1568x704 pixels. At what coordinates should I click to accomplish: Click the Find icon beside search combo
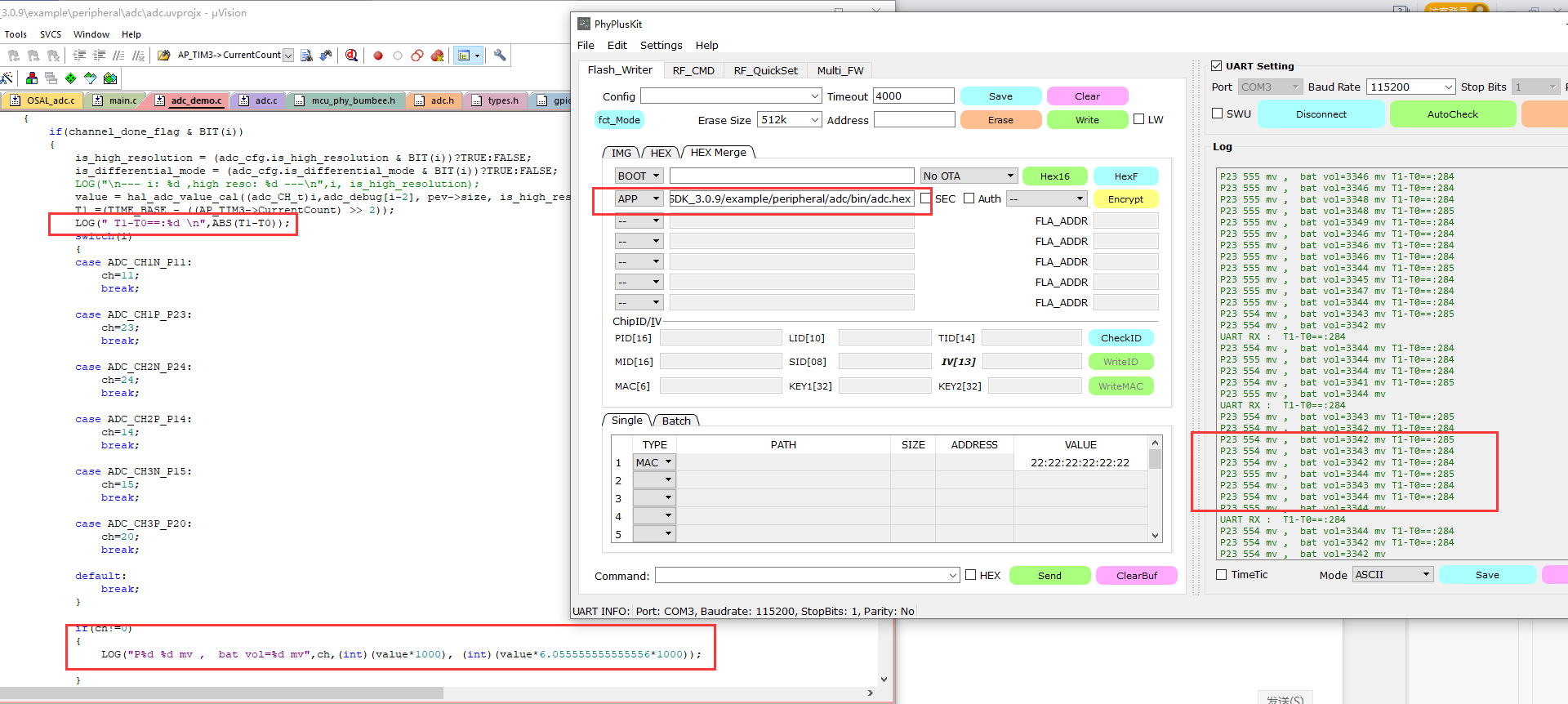(306, 56)
